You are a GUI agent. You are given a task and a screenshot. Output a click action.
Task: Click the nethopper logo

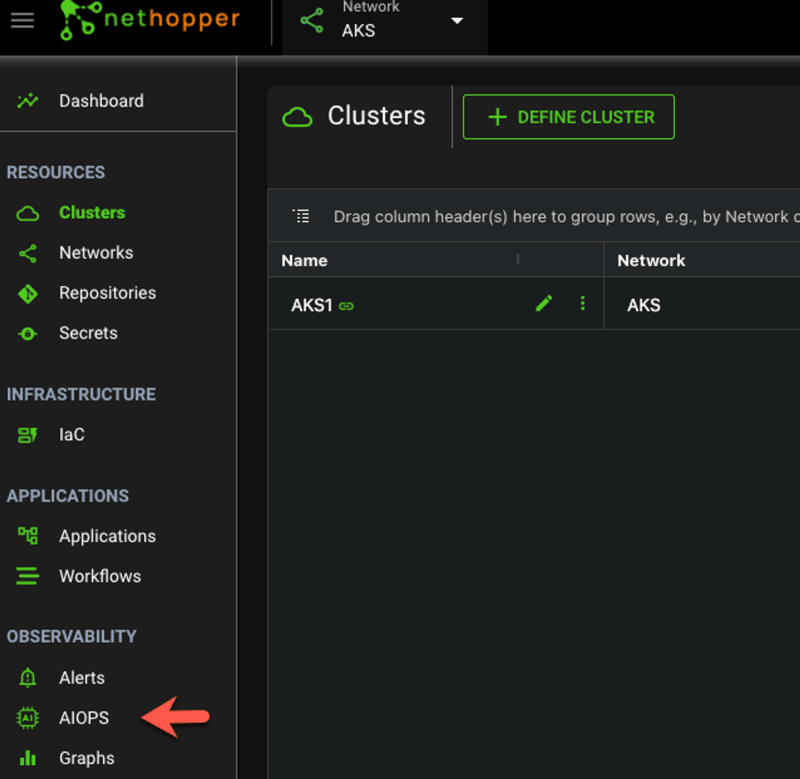click(149, 20)
